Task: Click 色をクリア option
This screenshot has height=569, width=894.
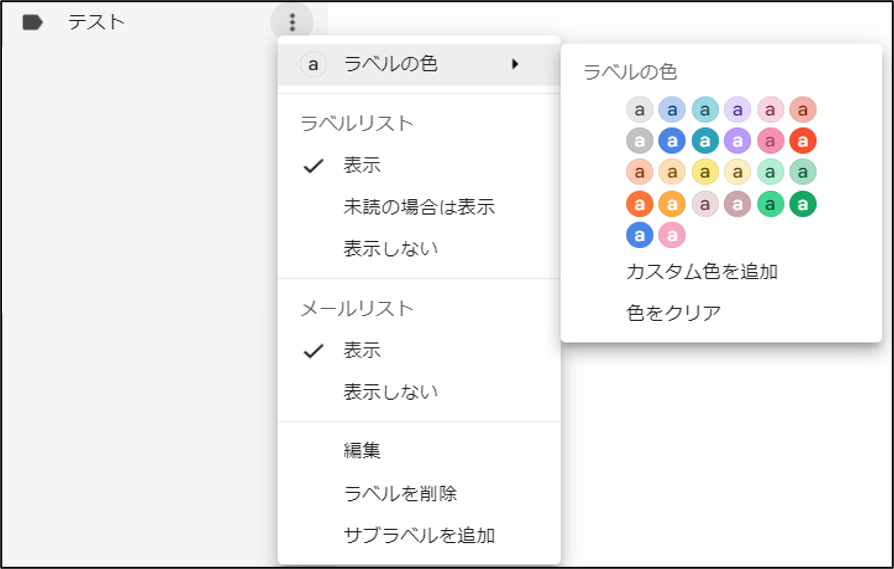Action: [x=673, y=312]
